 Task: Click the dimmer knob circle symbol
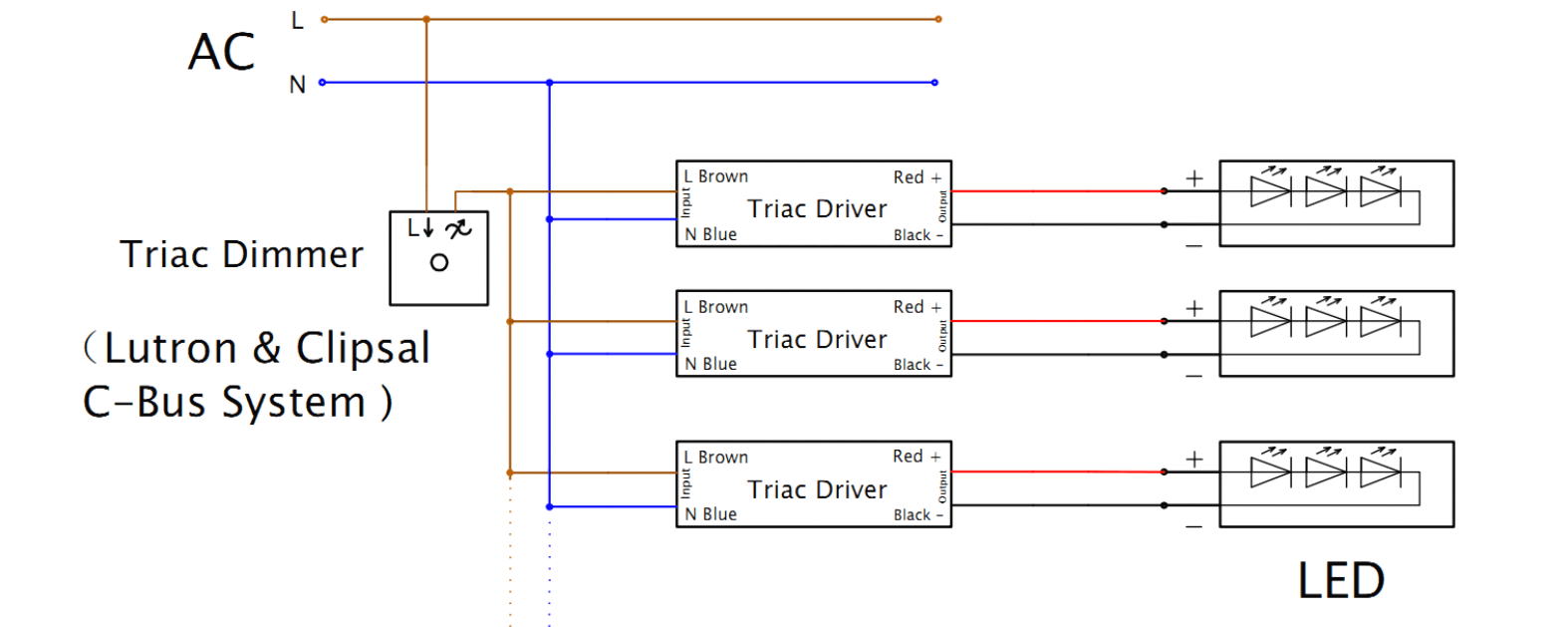(x=438, y=263)
